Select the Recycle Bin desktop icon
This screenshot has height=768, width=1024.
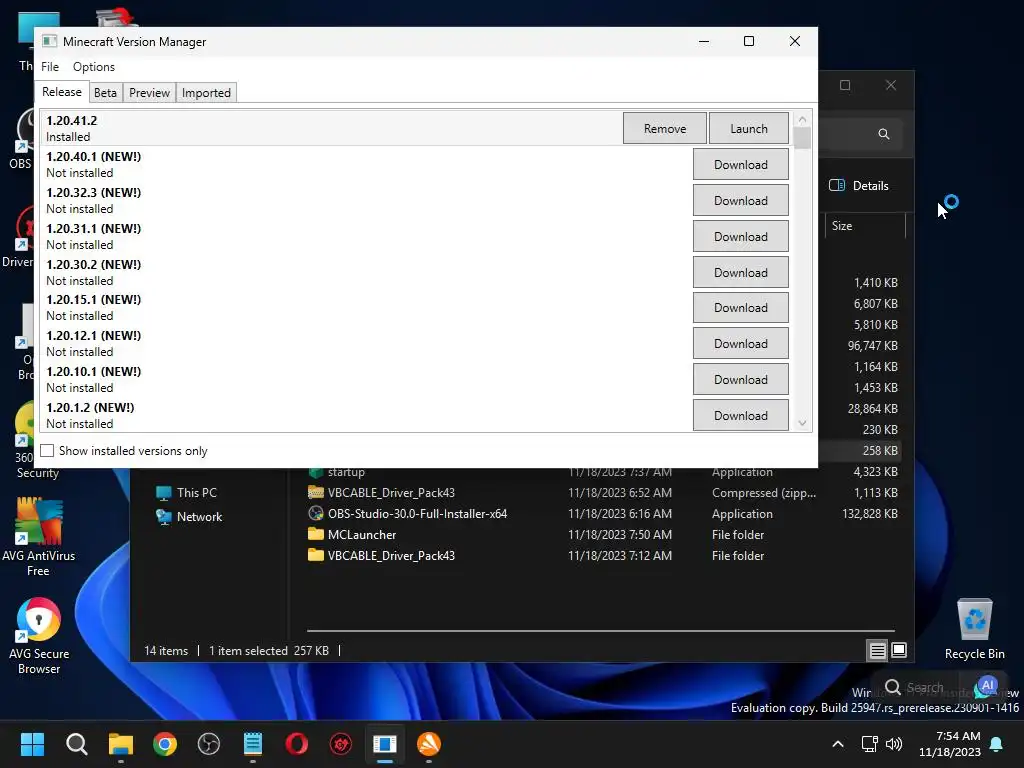[974, 630]
